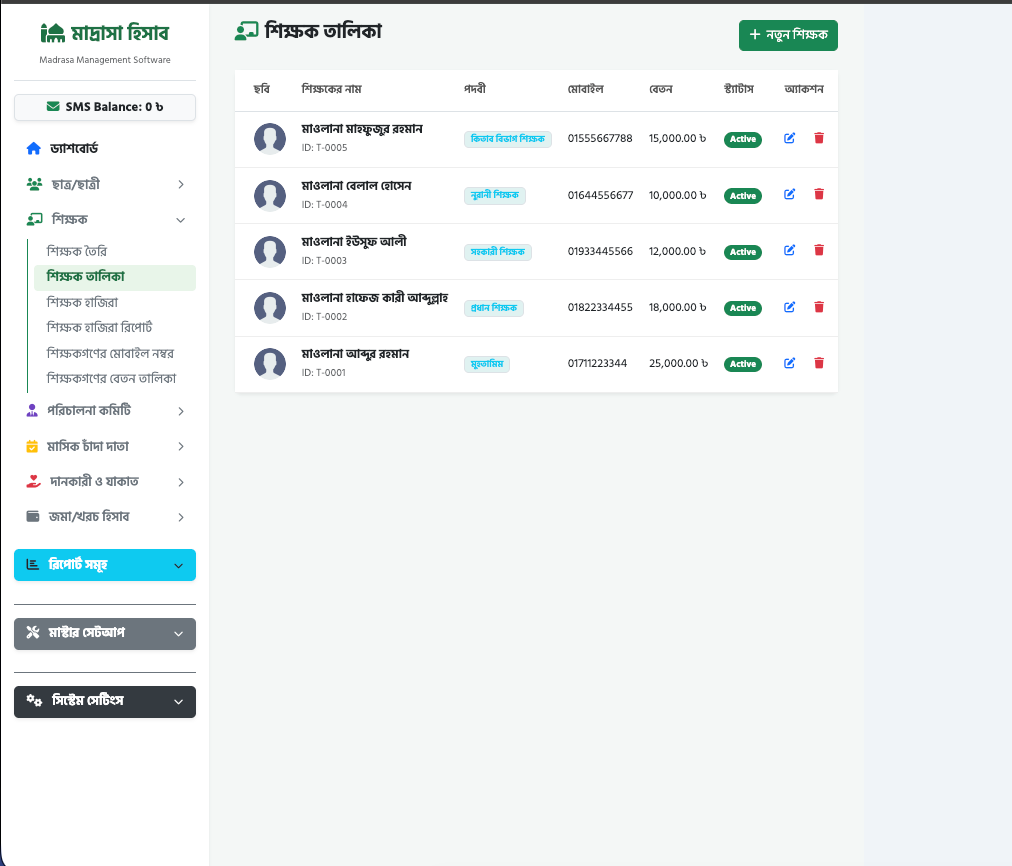This screenshot has width=1012, height=866.
Task: Open avatar of মাওলানা ইউসুফ আলী
Action: pos(270,252)
